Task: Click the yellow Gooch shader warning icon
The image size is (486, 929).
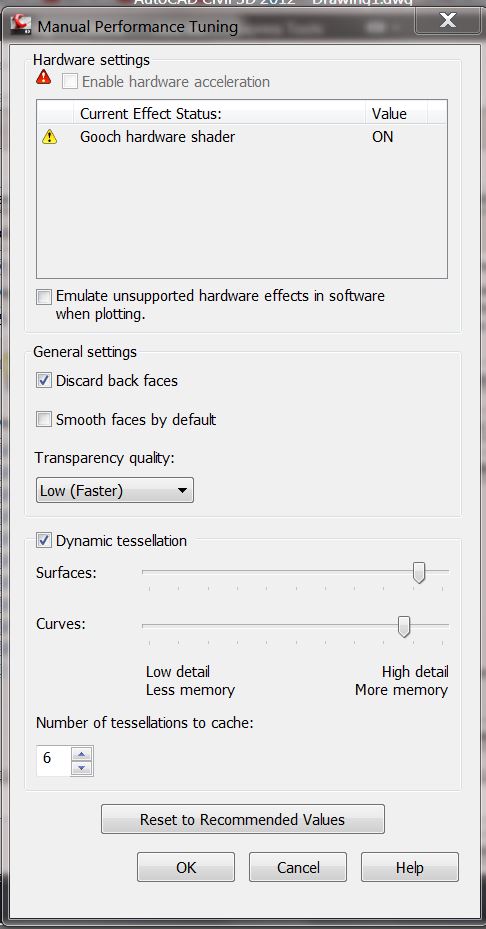Action: click(x=50, y=137)
